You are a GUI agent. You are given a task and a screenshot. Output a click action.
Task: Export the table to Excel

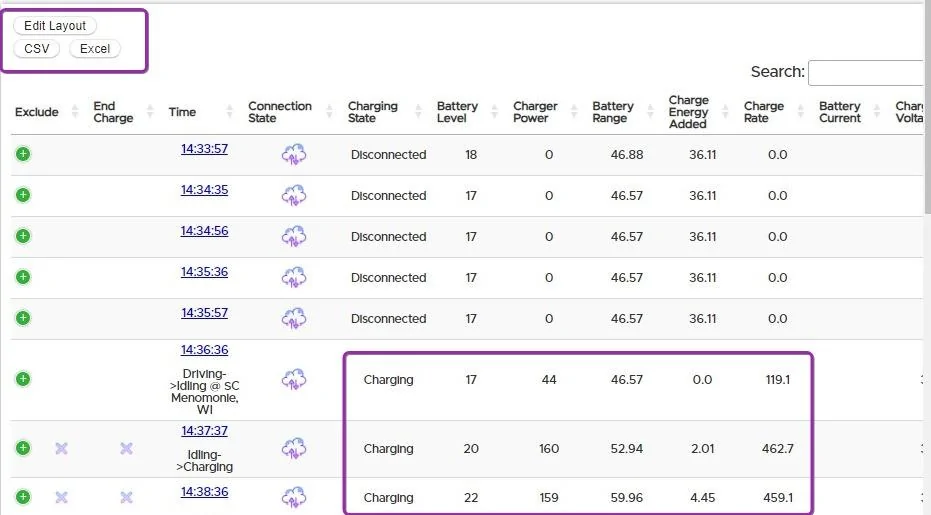[95, 49]
